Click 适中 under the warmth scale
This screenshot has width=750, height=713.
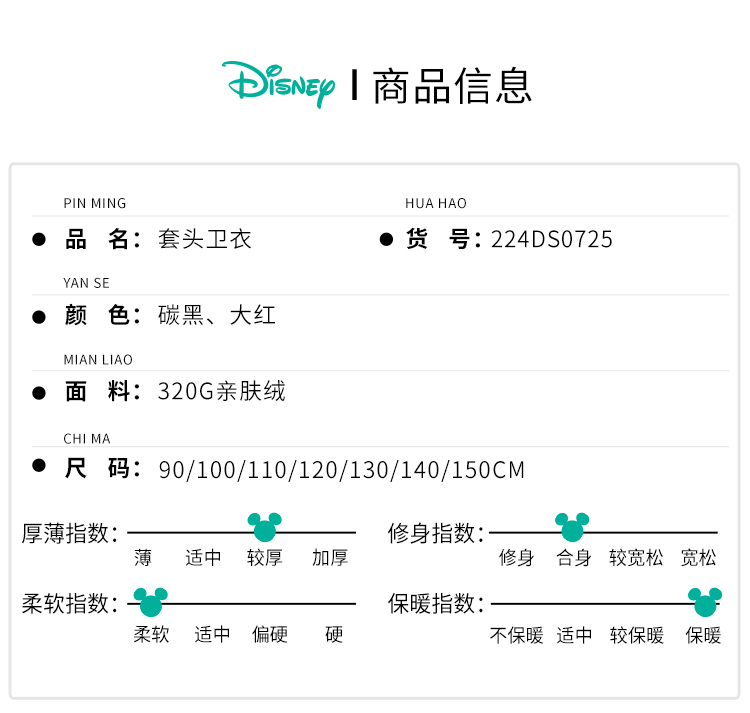[x=574, y=636]
